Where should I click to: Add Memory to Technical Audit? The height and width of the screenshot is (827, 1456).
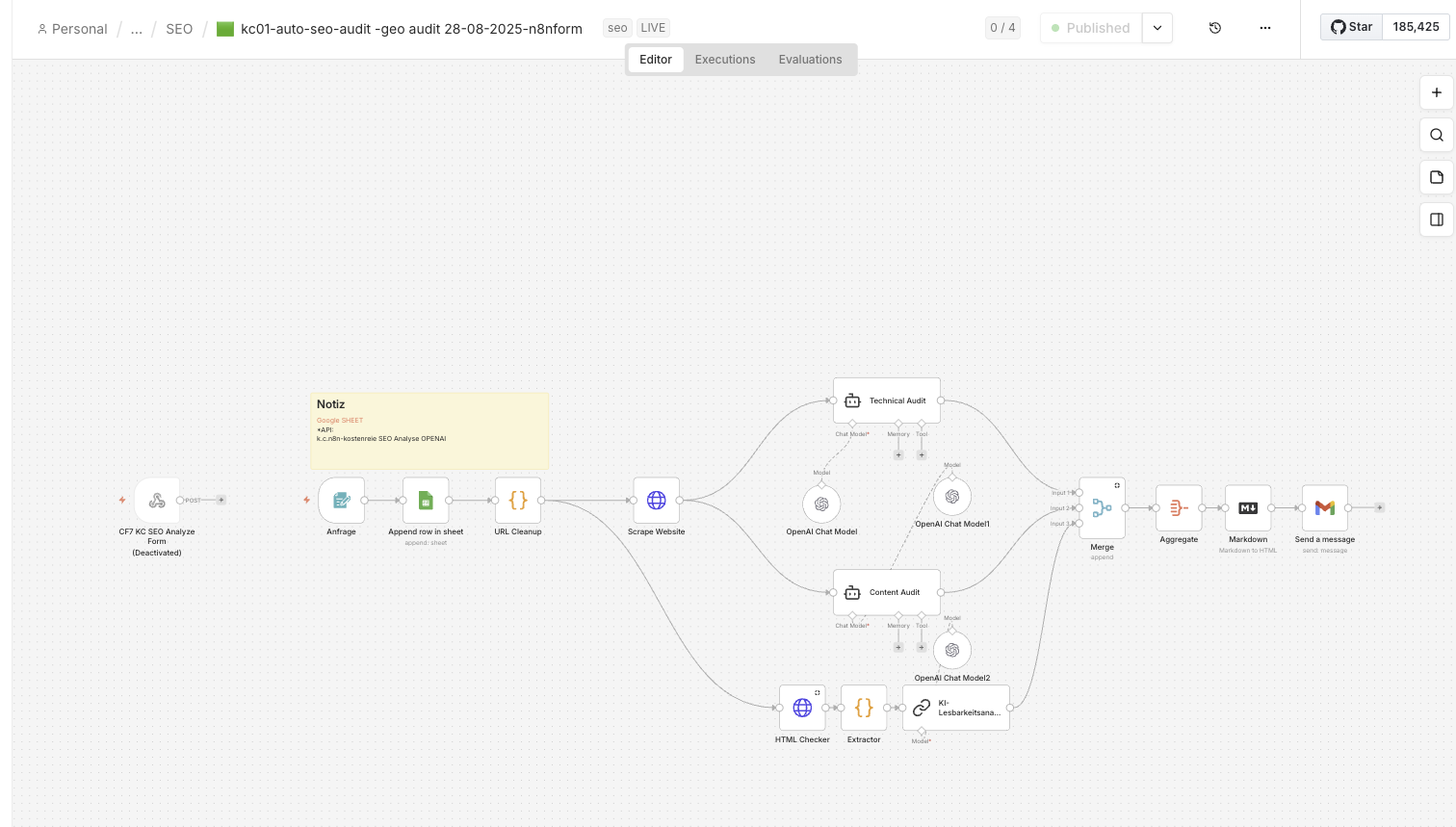click(898, 454)
